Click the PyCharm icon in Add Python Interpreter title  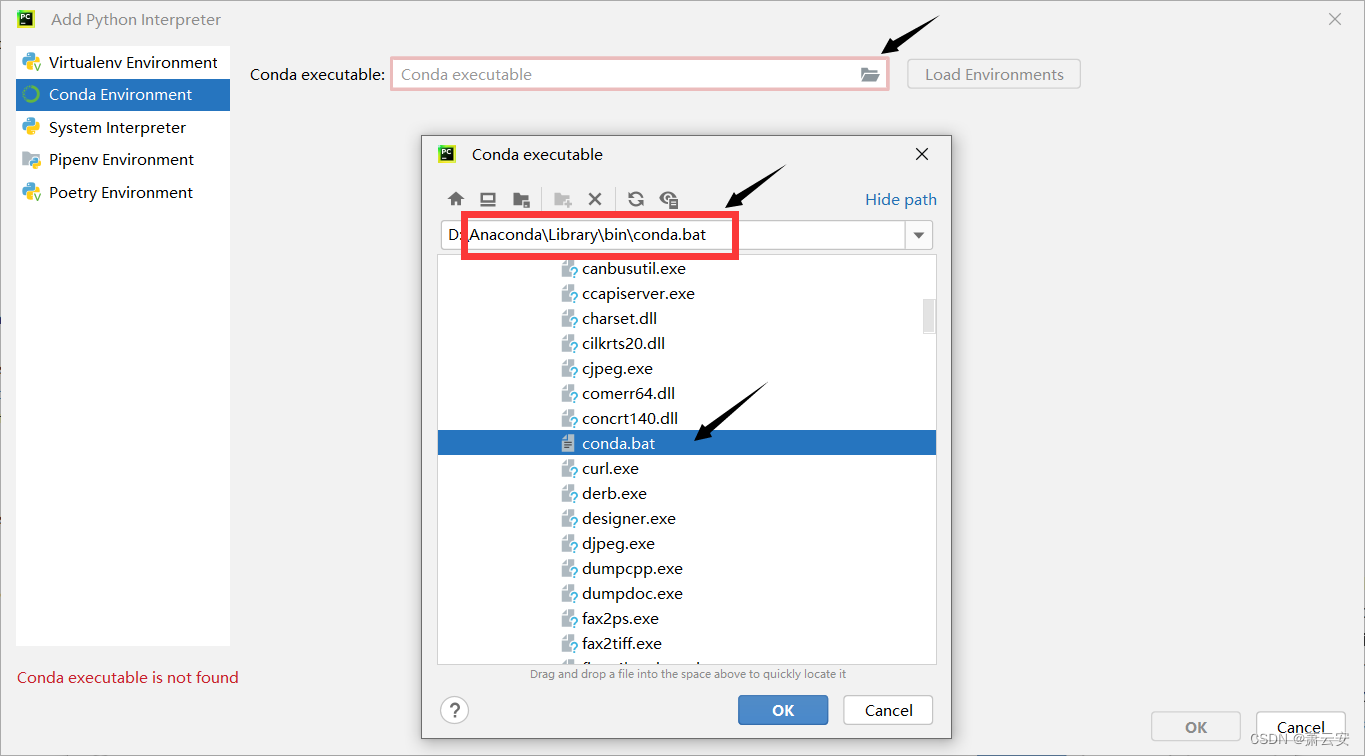(x=26, y=19)
